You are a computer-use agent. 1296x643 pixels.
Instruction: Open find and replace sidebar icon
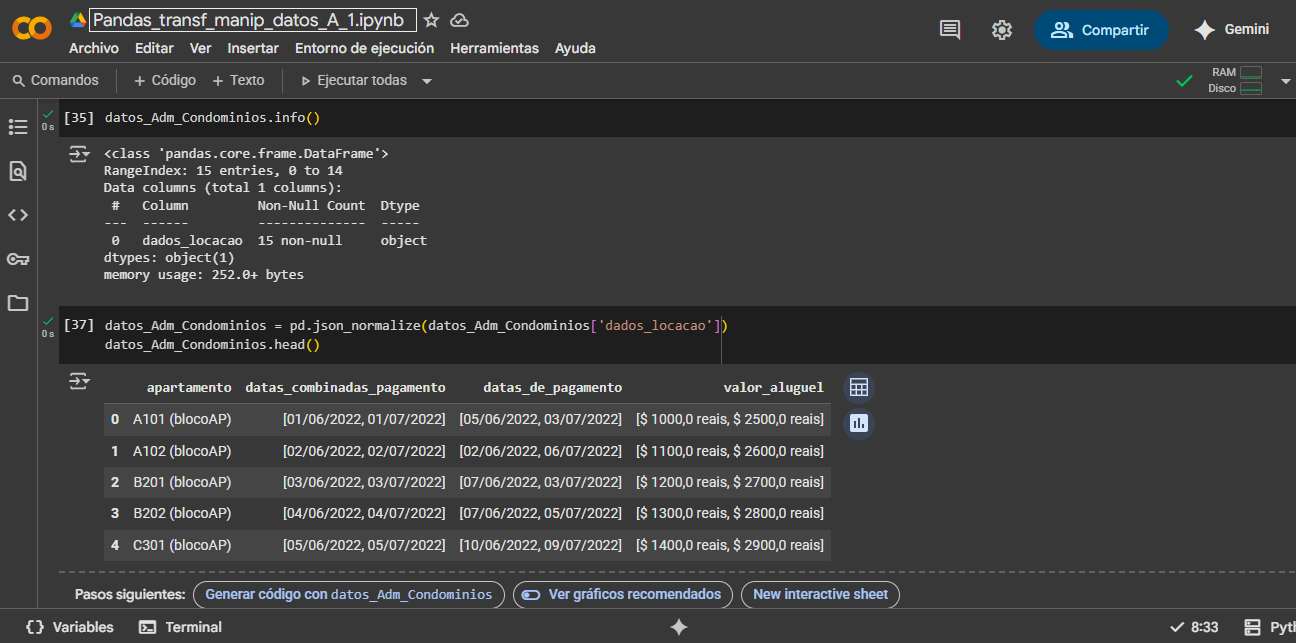18,171
